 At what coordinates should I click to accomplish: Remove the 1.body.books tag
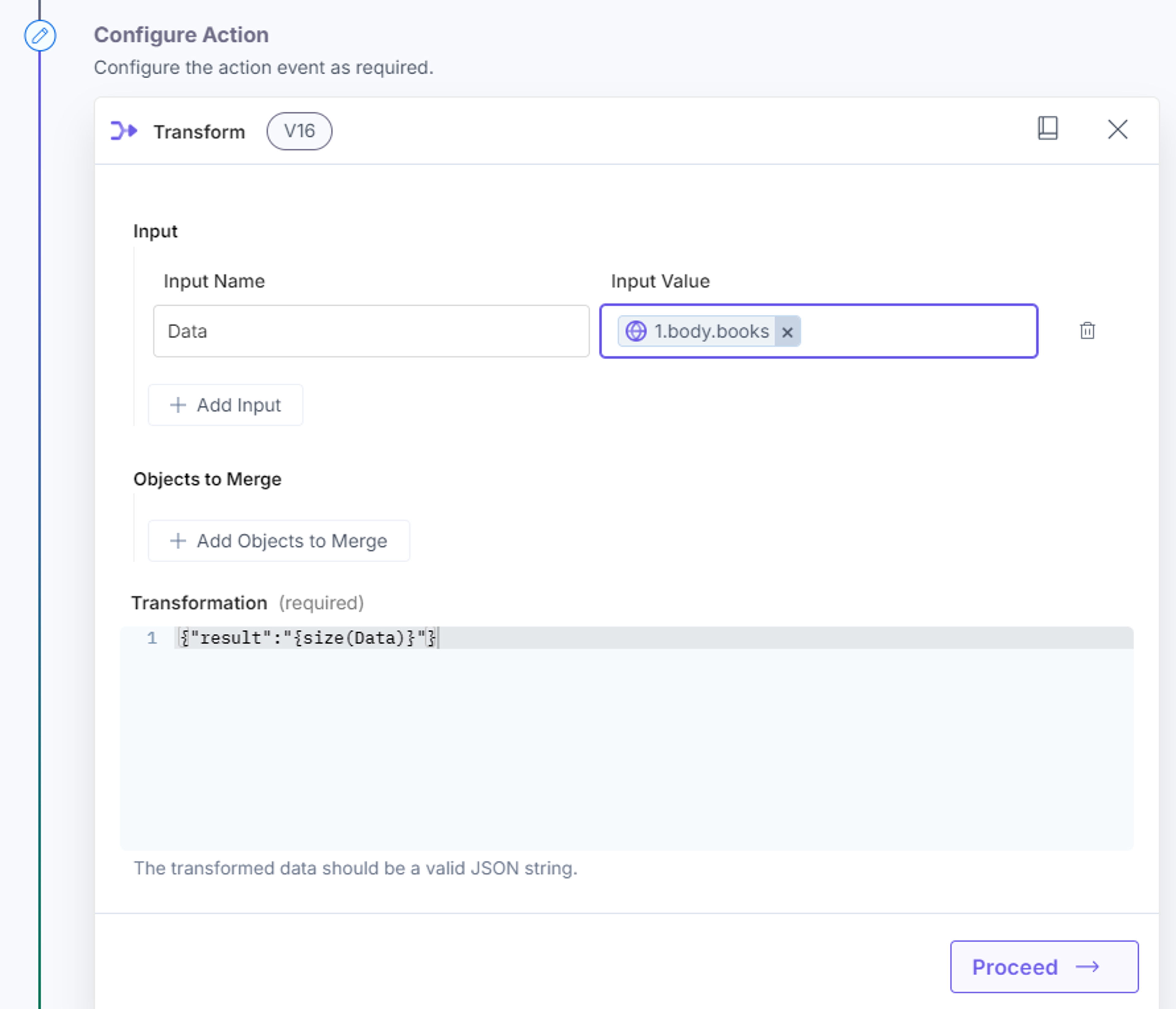point(787,332)
